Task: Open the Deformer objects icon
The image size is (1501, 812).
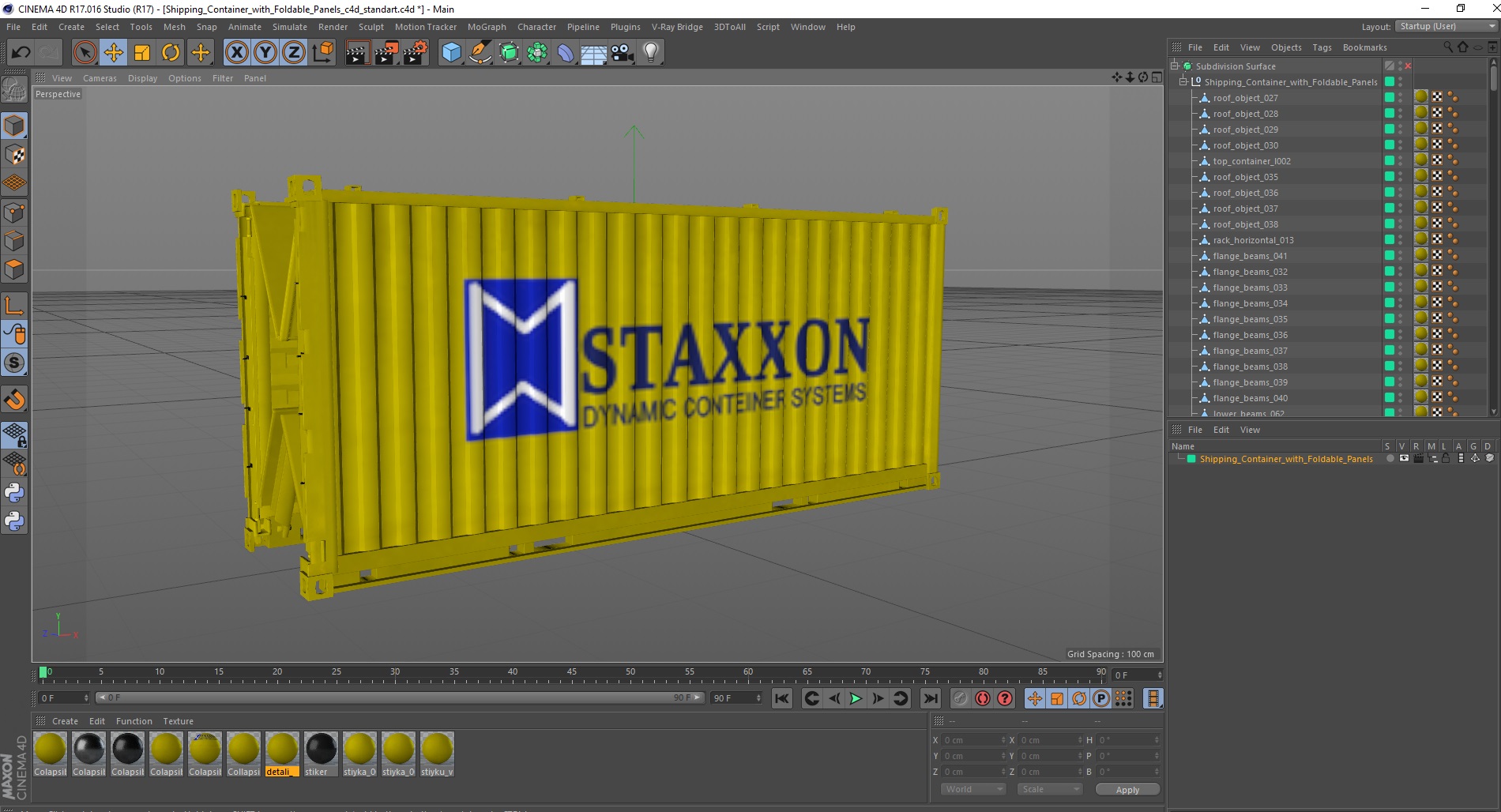Action: (x=566, y=53)
